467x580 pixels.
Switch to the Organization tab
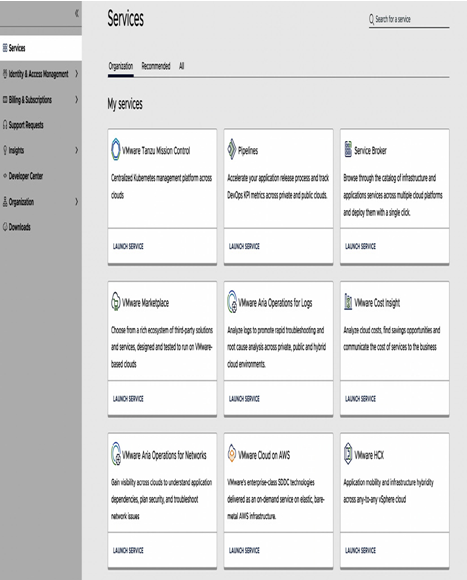tap(121, 66)
